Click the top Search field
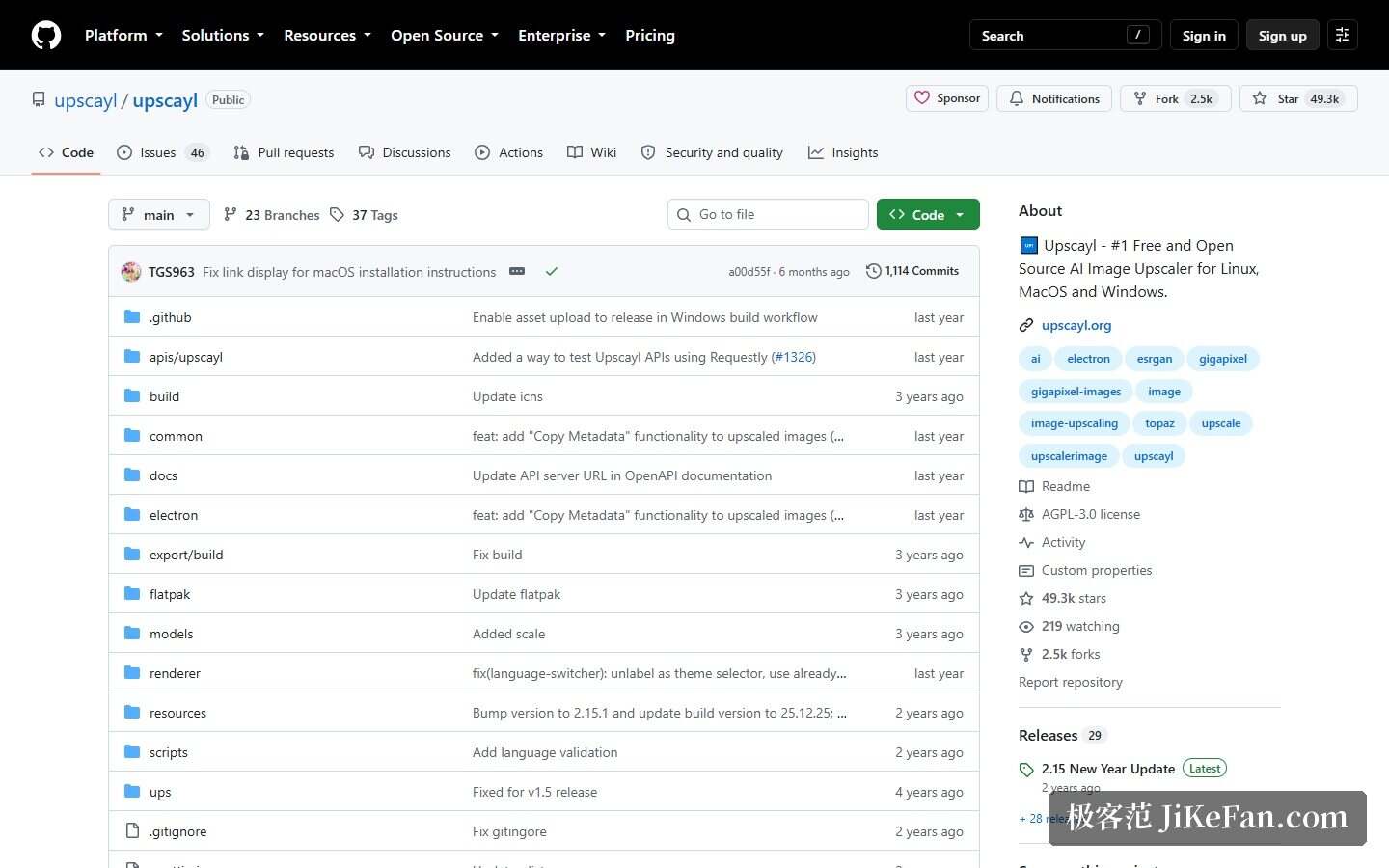 coord(1065,35)
